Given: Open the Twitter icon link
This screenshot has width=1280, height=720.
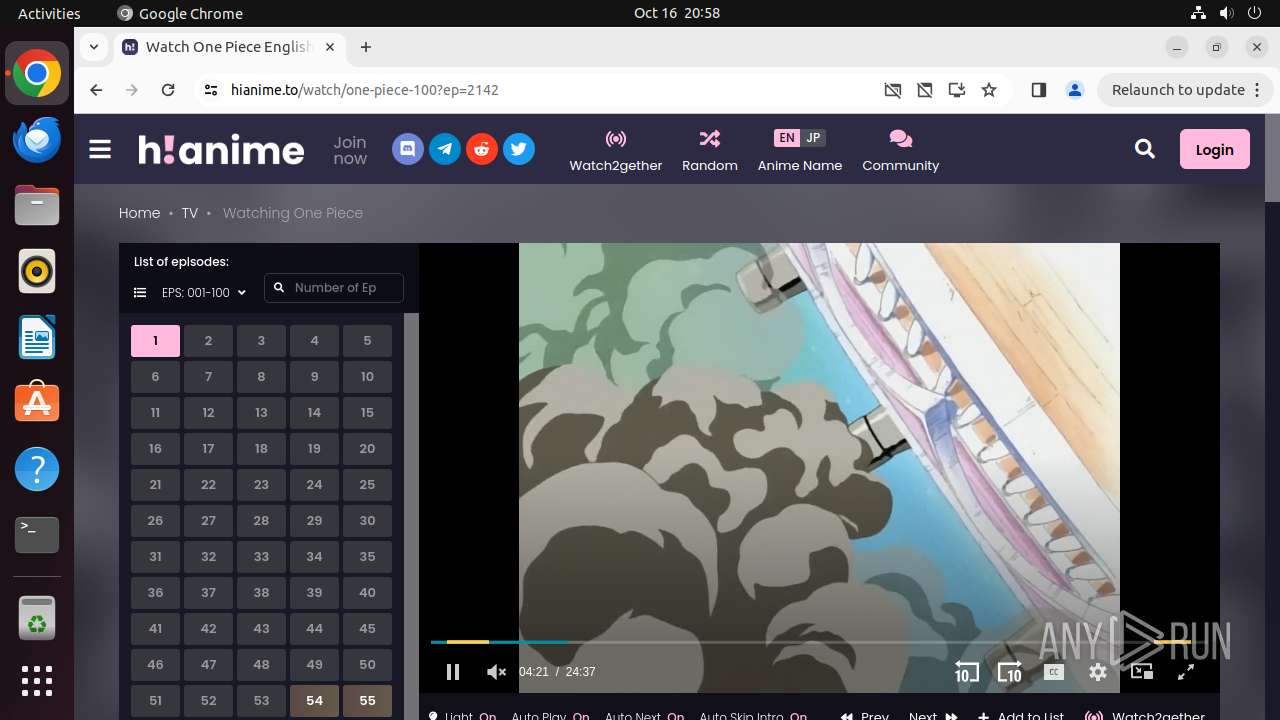Looking at the screenshot, I should pos(519,150).
